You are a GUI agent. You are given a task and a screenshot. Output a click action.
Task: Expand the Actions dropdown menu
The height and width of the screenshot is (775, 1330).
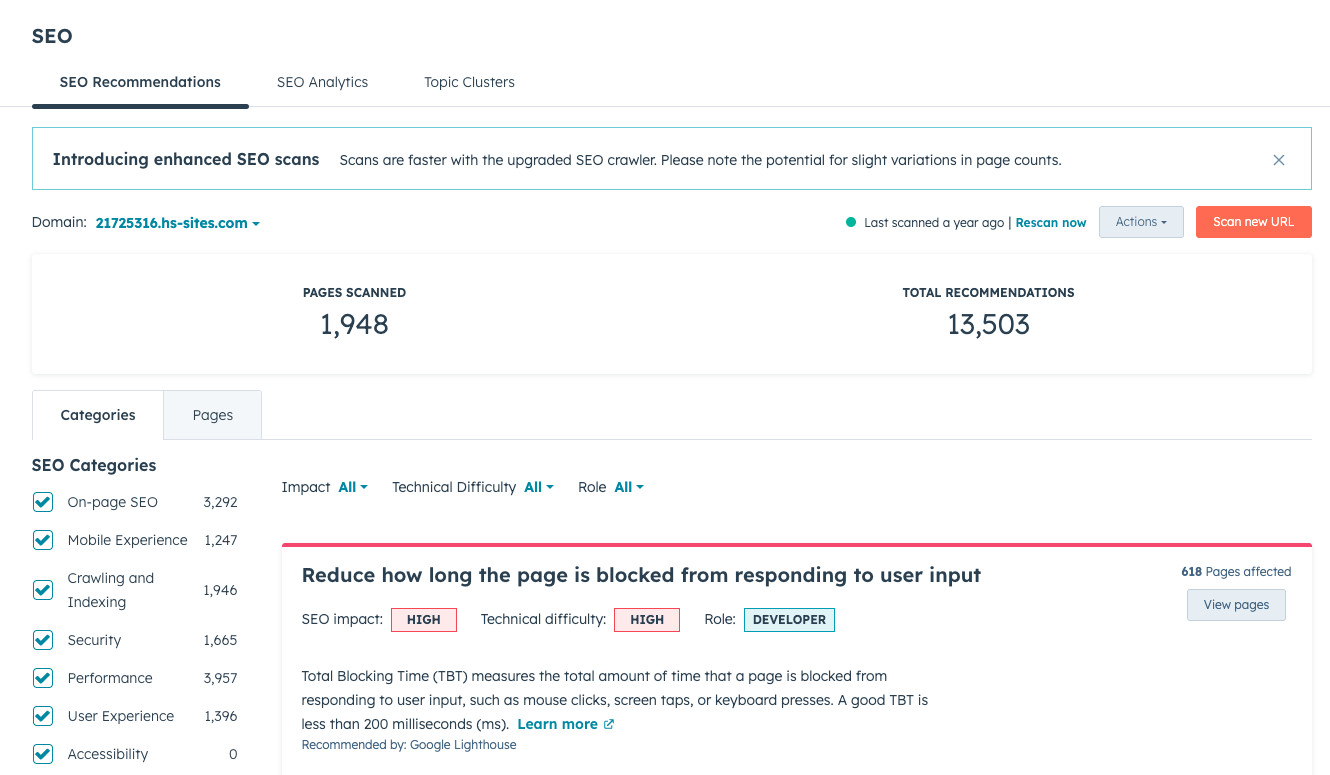[x=1141, y=222]
